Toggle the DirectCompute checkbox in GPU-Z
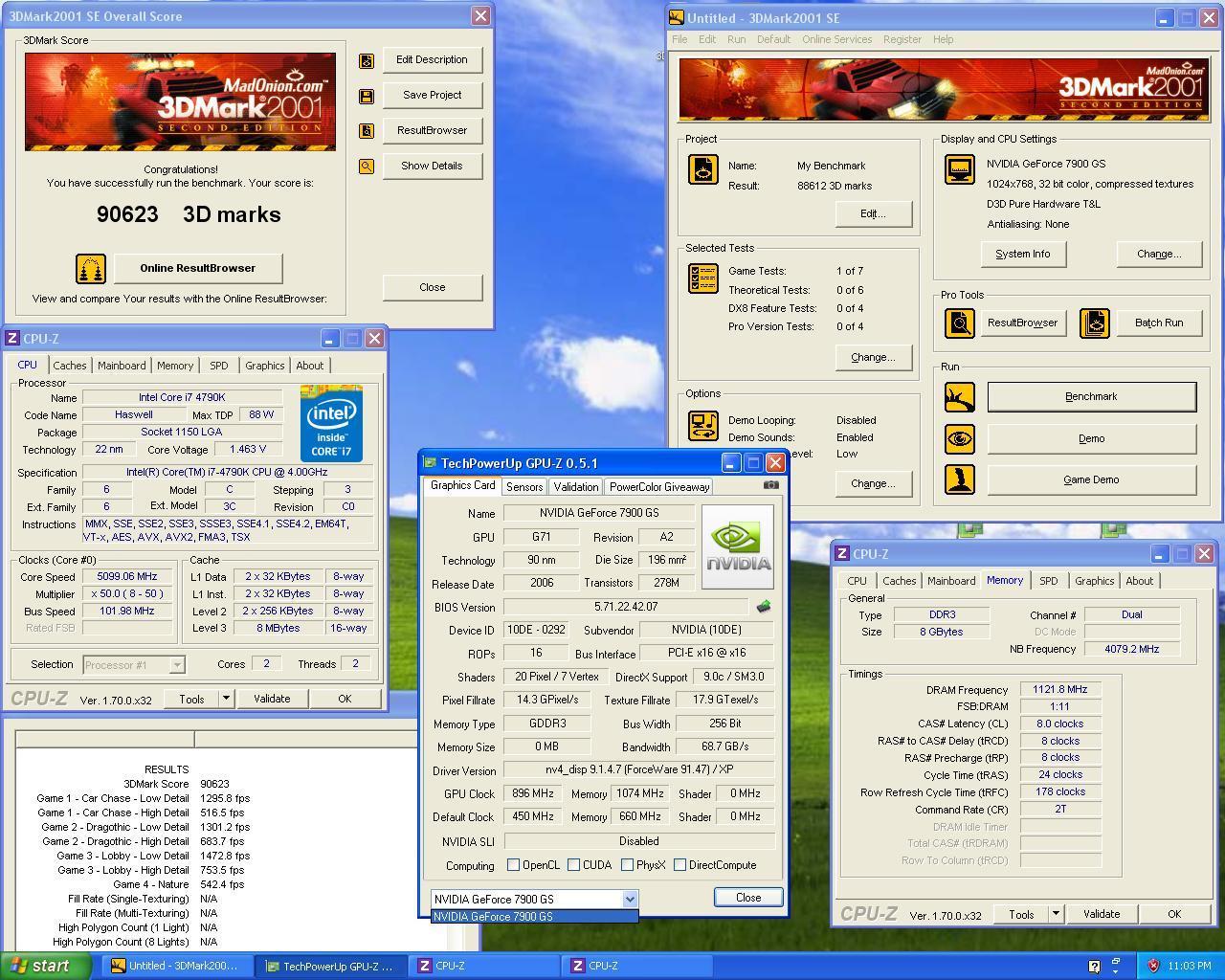The width and height of the screenshot is (1225, 980). click(680, 865)
